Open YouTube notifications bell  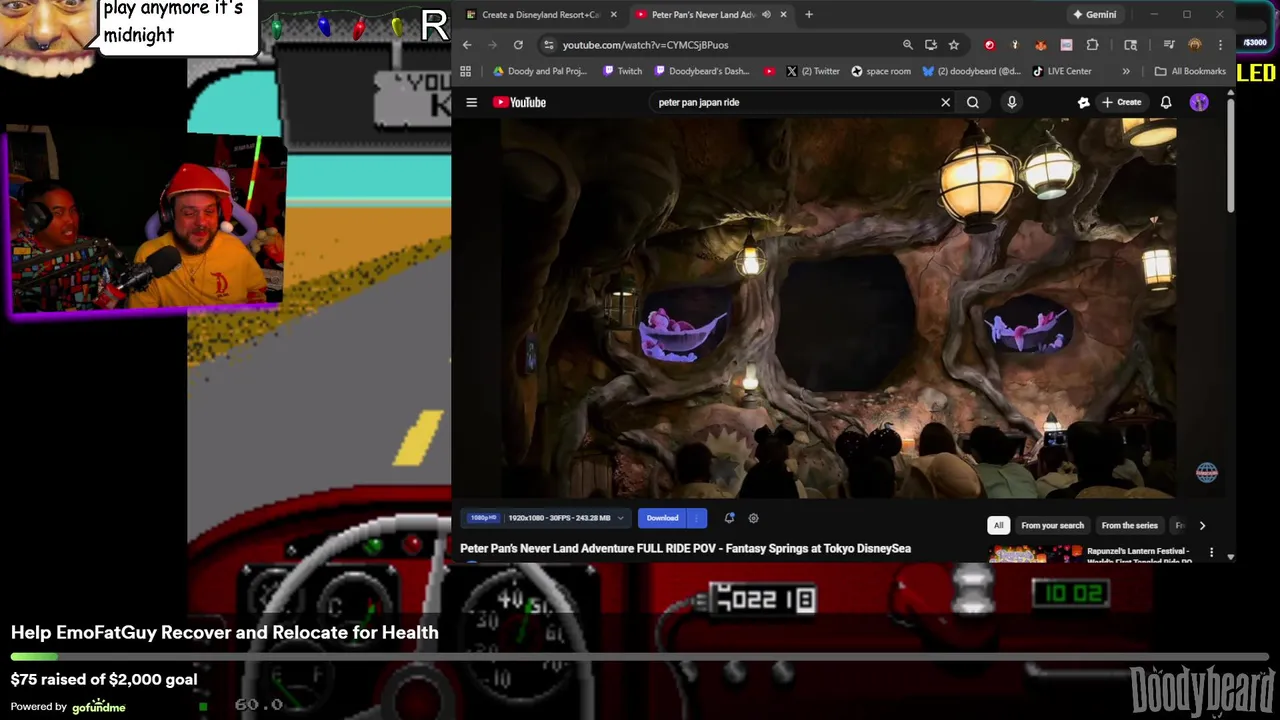tap(1166, 102)
